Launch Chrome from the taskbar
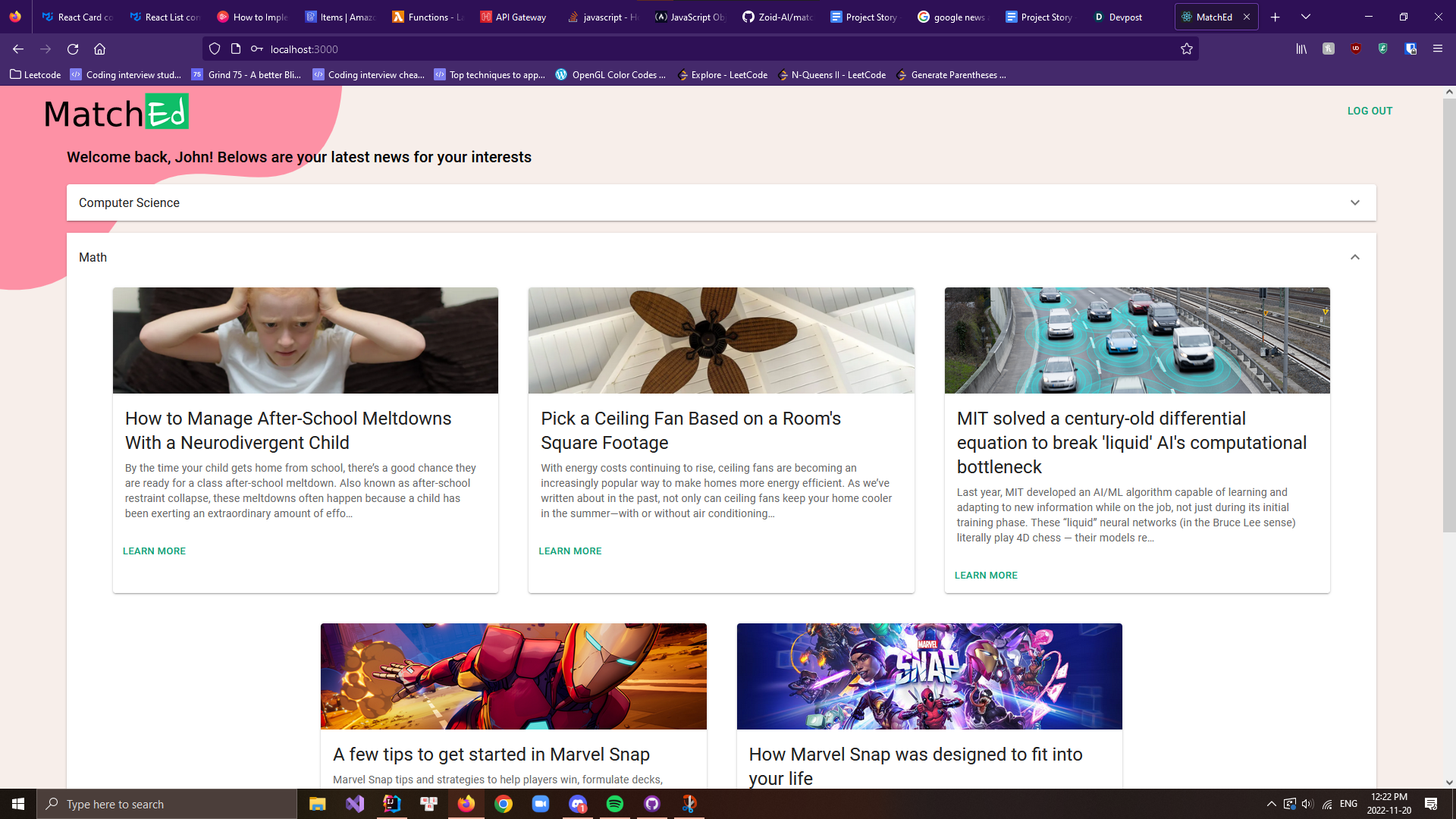The height and width of the screenshot is (819, 1456). (504, 804)
